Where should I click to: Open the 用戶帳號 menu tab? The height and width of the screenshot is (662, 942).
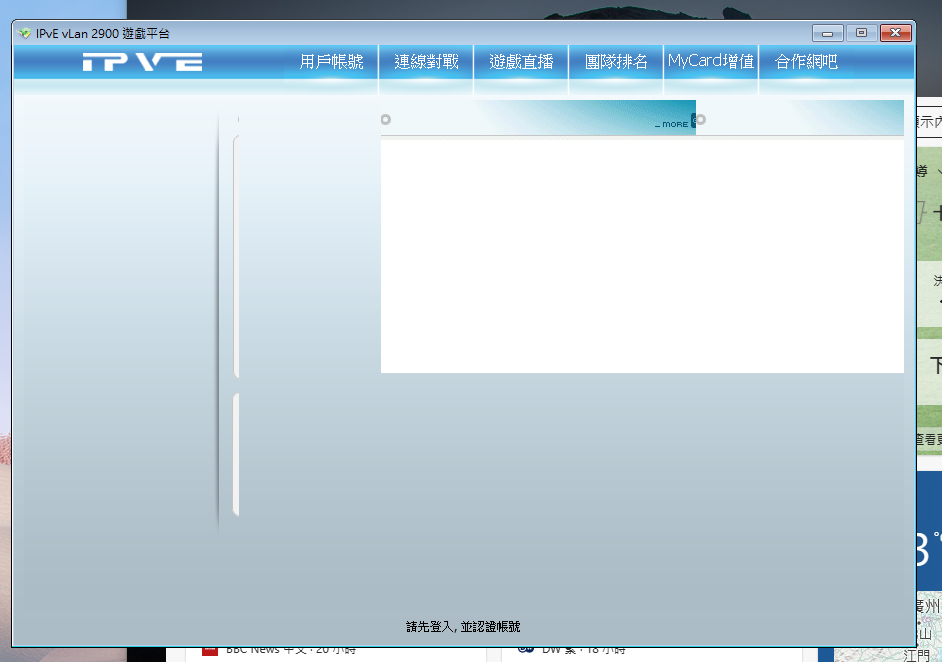coord(331,62)
